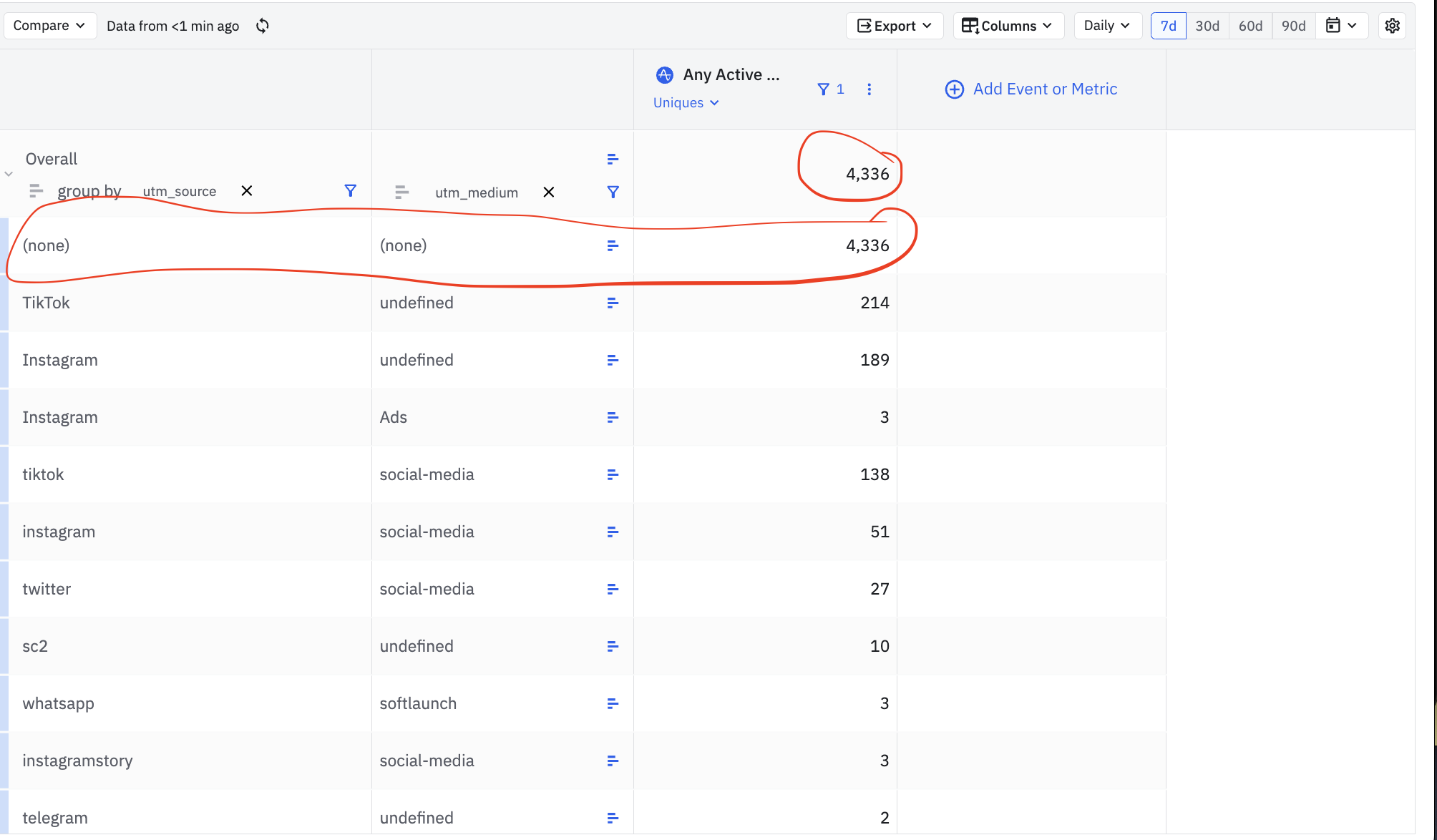Remove the utm_medium grouping
This screenshot has width=1437, height=840.
pyautogui.click(x=548, y=192)
